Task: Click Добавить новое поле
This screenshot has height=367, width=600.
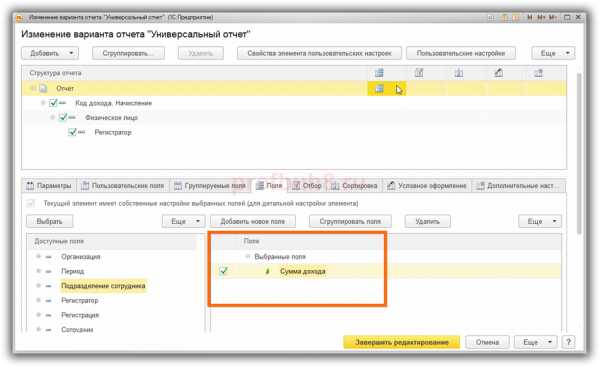Action: coord(253,221)
